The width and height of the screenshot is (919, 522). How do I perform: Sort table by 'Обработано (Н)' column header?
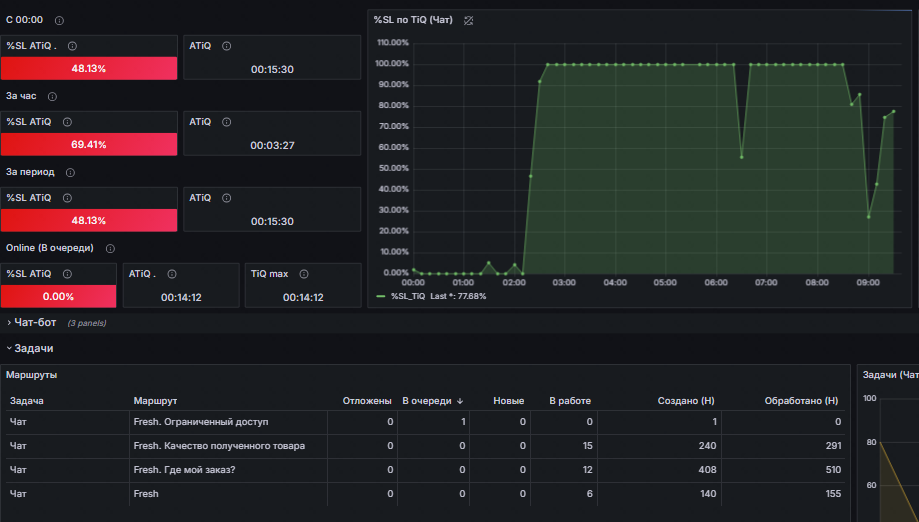coord(801,401)
